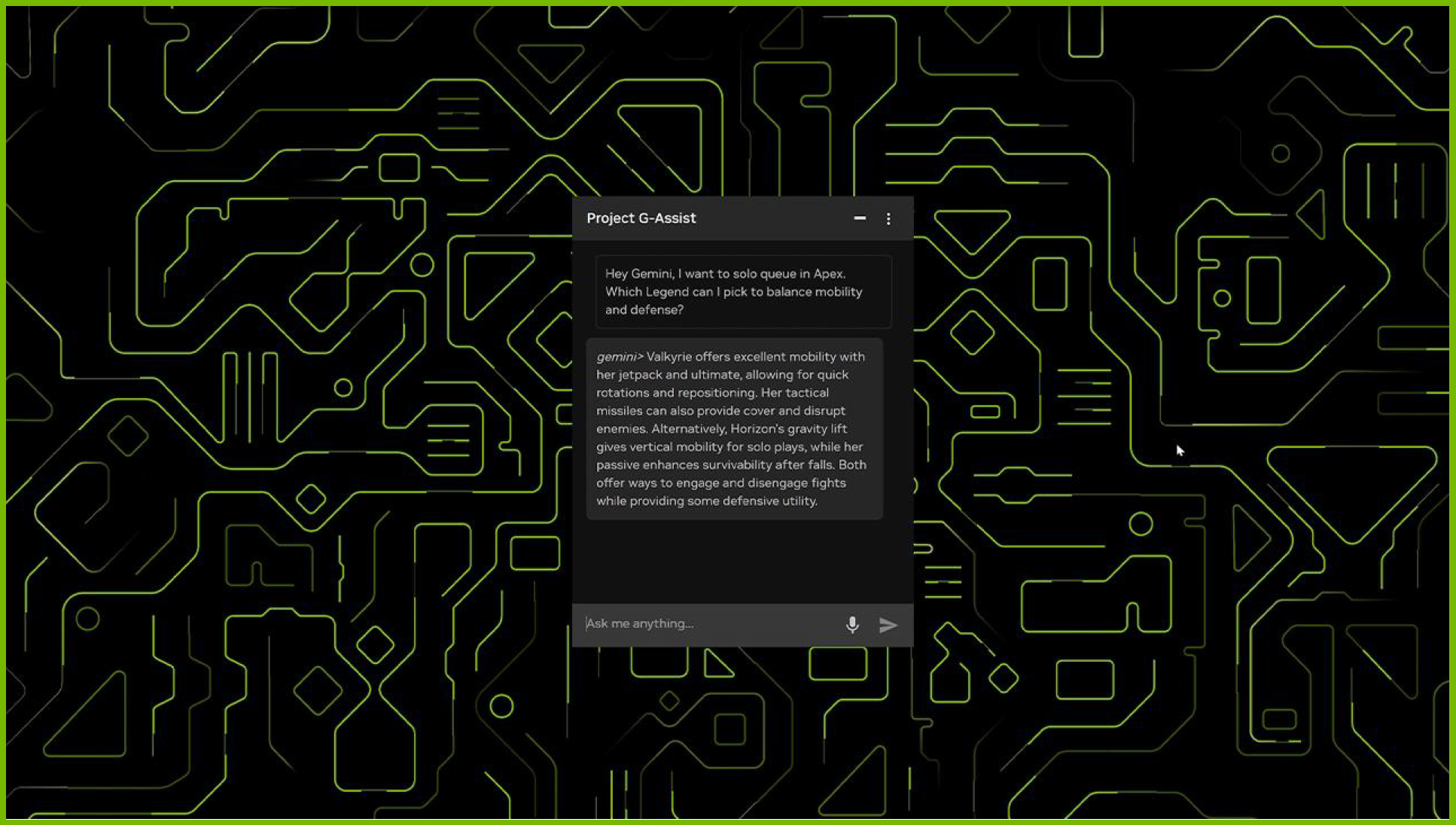
Task: Minimize the Project G-Assist window
Action: [x=859, y=218]
